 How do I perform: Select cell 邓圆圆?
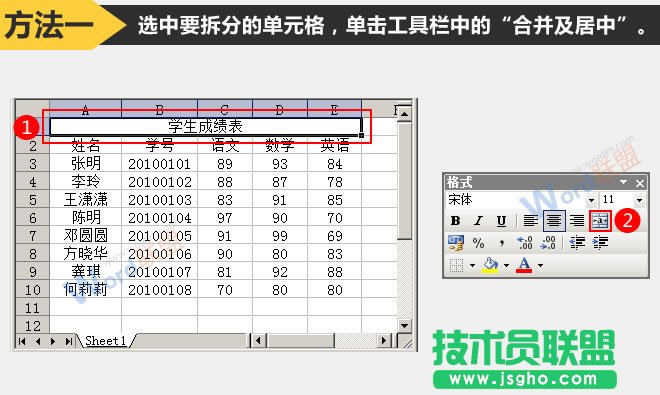pyautogui.click(x=85, y=236)
